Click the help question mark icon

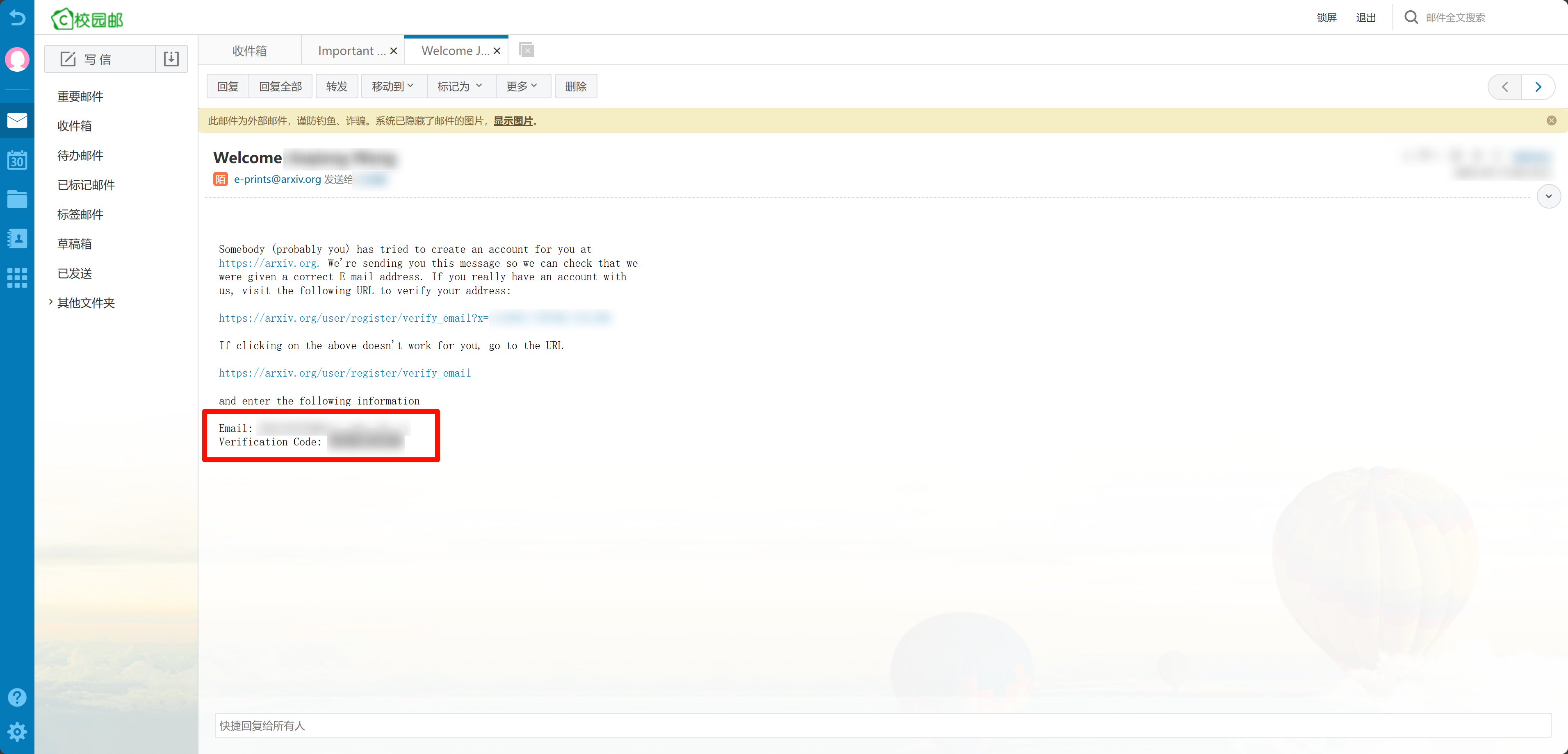[17, 697]
